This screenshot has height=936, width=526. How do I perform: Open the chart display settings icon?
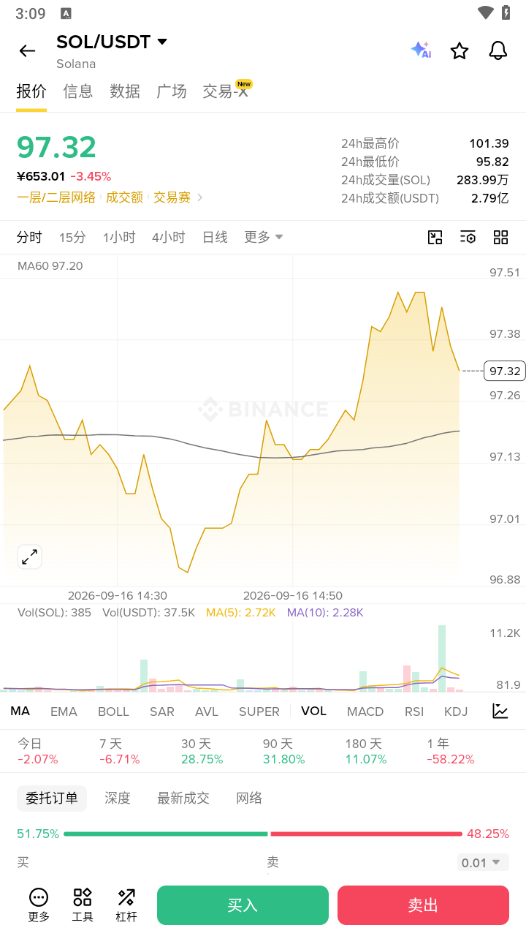(467, 237)
